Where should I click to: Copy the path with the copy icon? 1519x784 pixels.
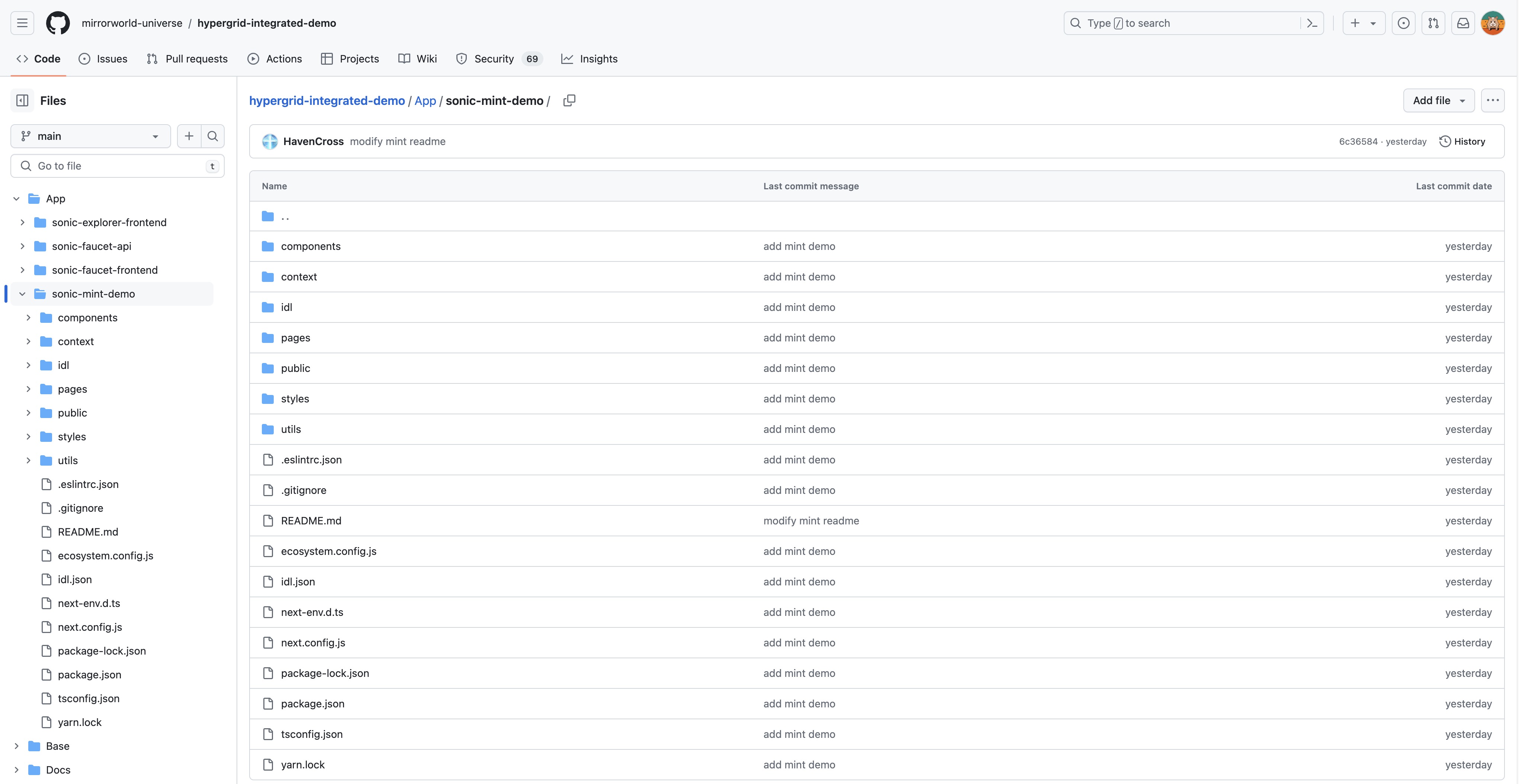[569, 100]
